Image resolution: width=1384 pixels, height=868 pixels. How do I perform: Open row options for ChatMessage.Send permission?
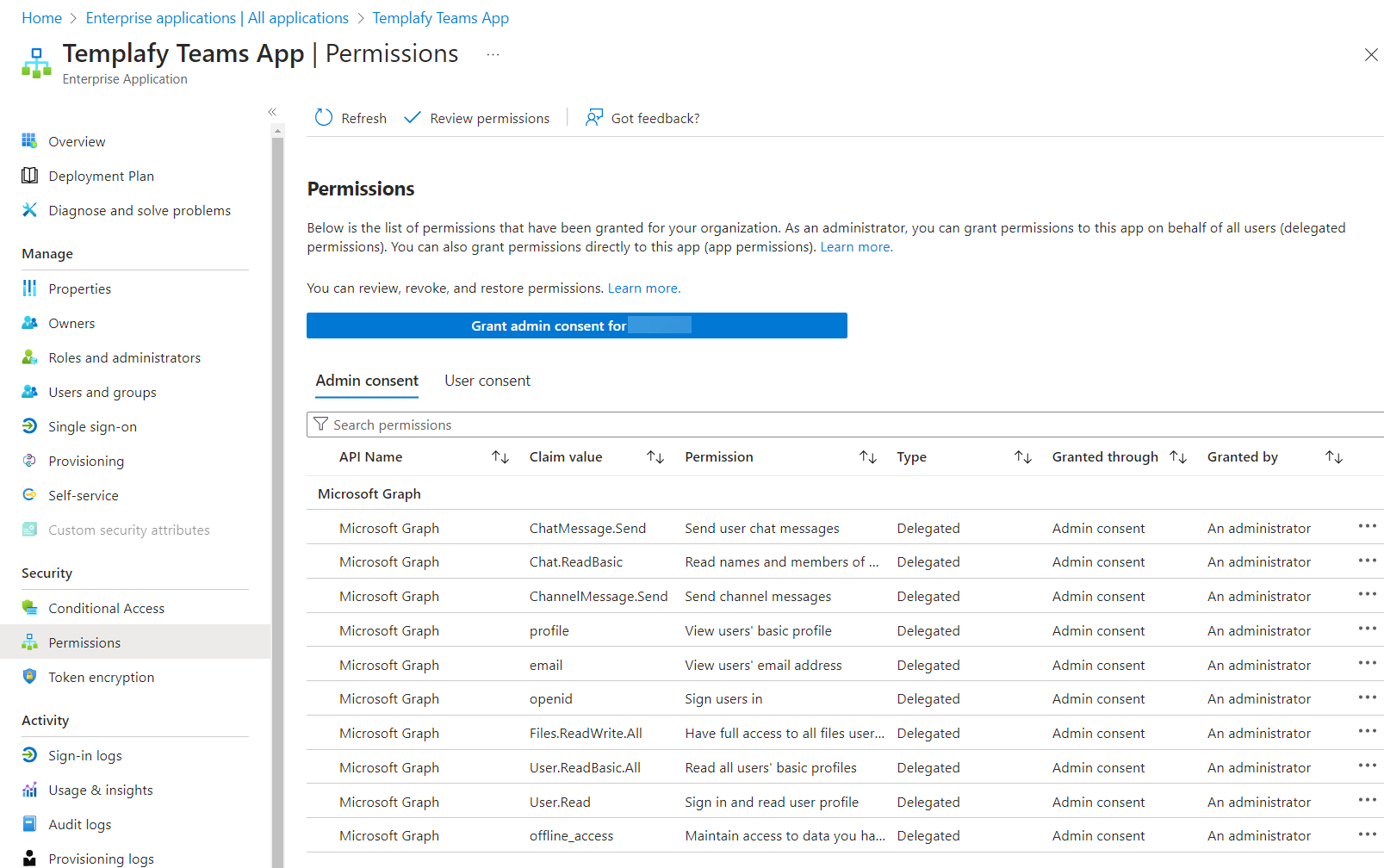[x=1367, y=526]
